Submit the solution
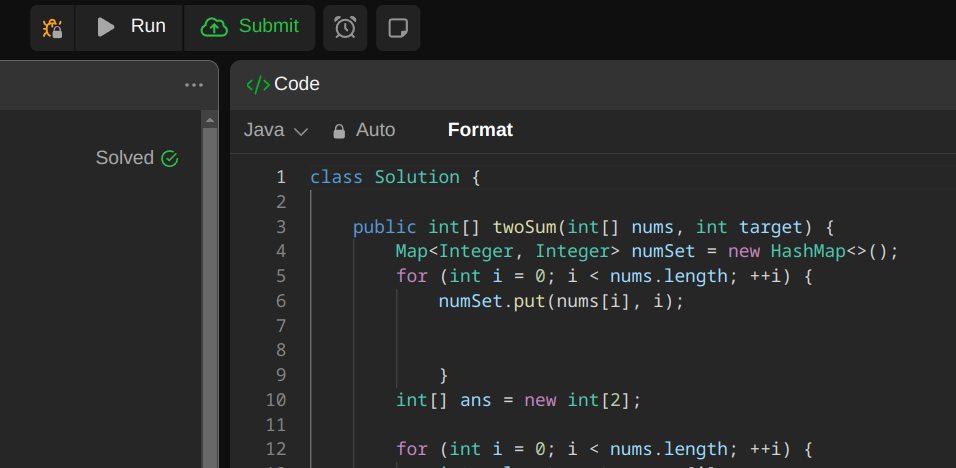Screen dimensions: 956x468 [249, 28]
